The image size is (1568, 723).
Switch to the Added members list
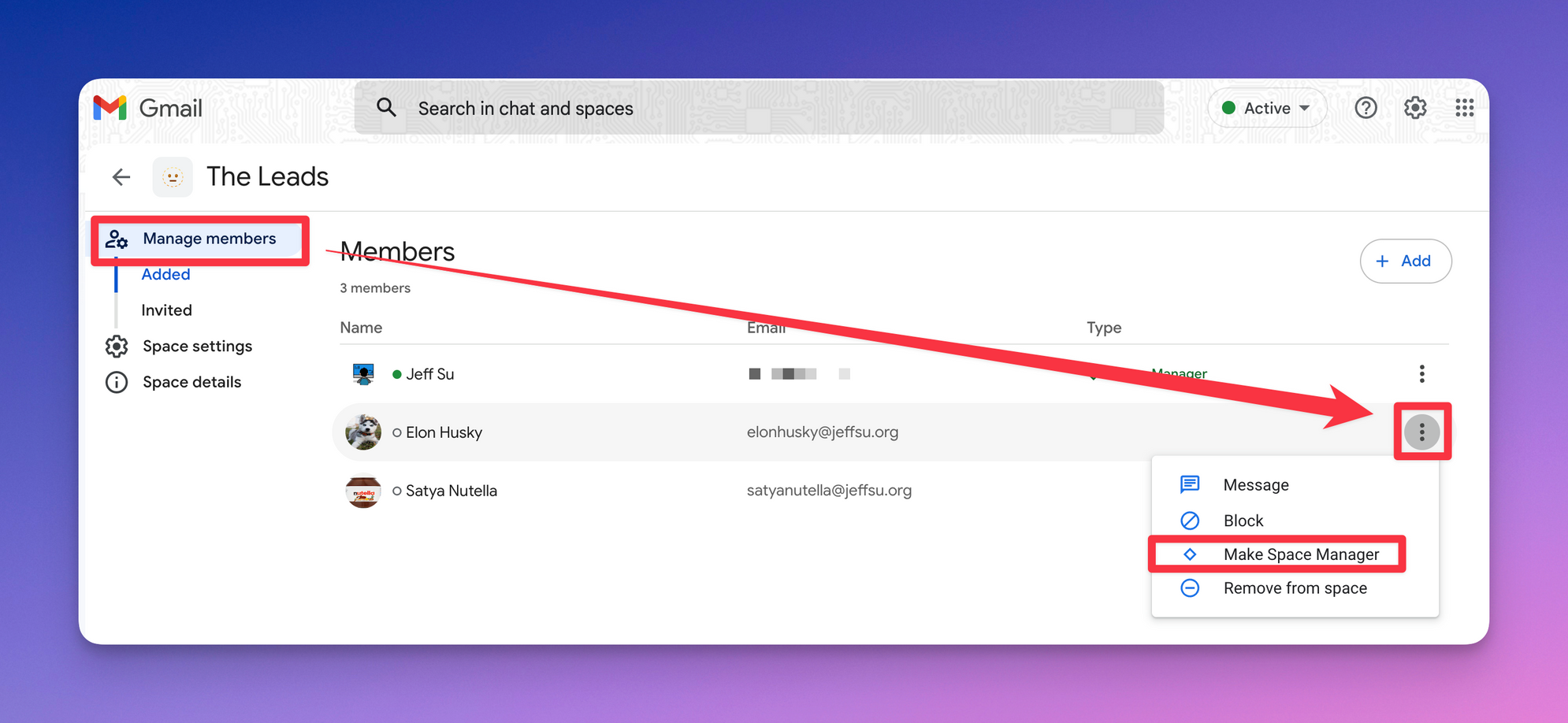tap(165, 275)
